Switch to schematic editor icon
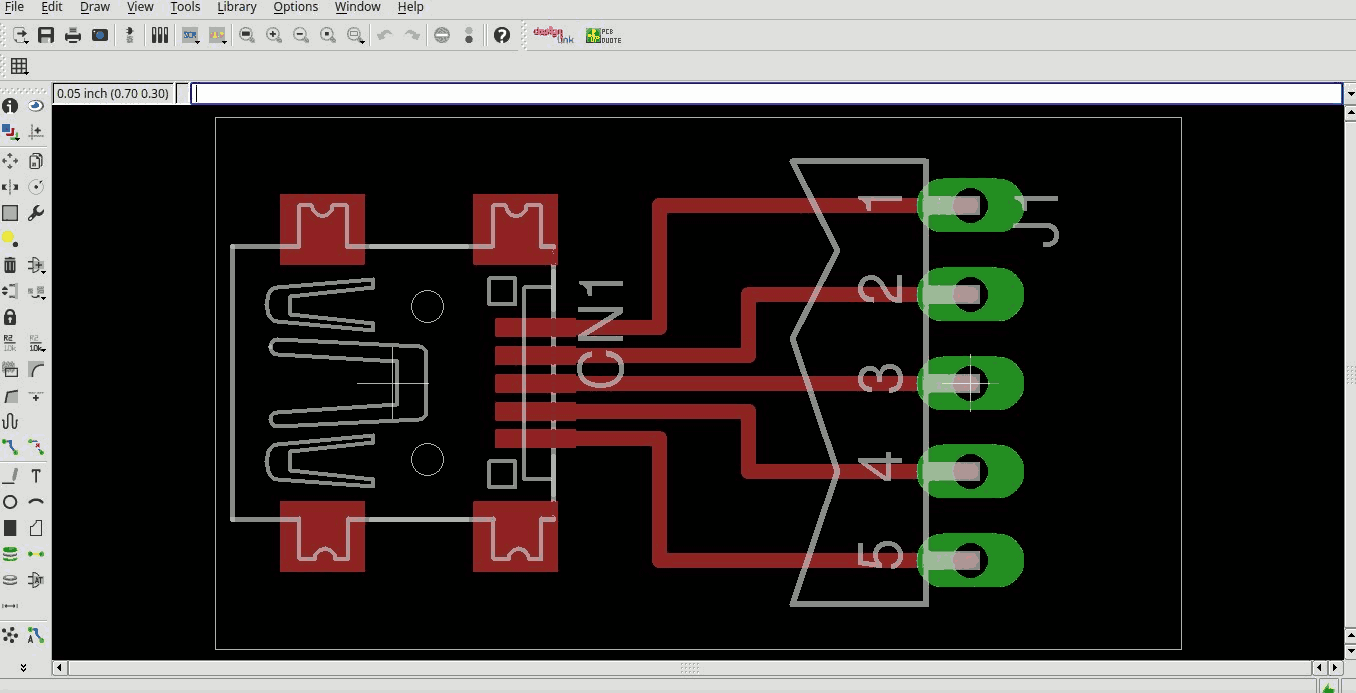The height and width of the screenshot is (693, 1356). click(x=130, y=35)
